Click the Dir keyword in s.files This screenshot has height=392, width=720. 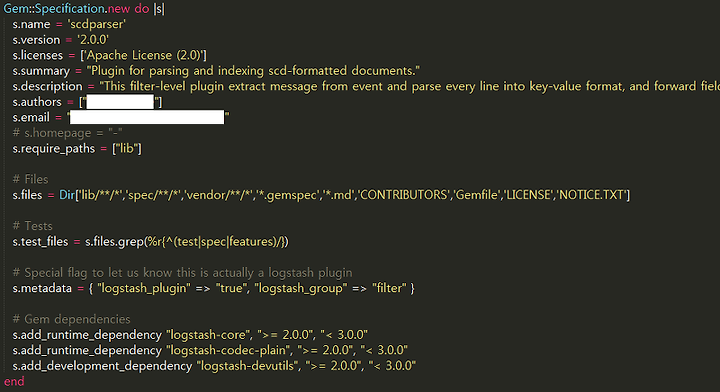[x=67, y=195]
